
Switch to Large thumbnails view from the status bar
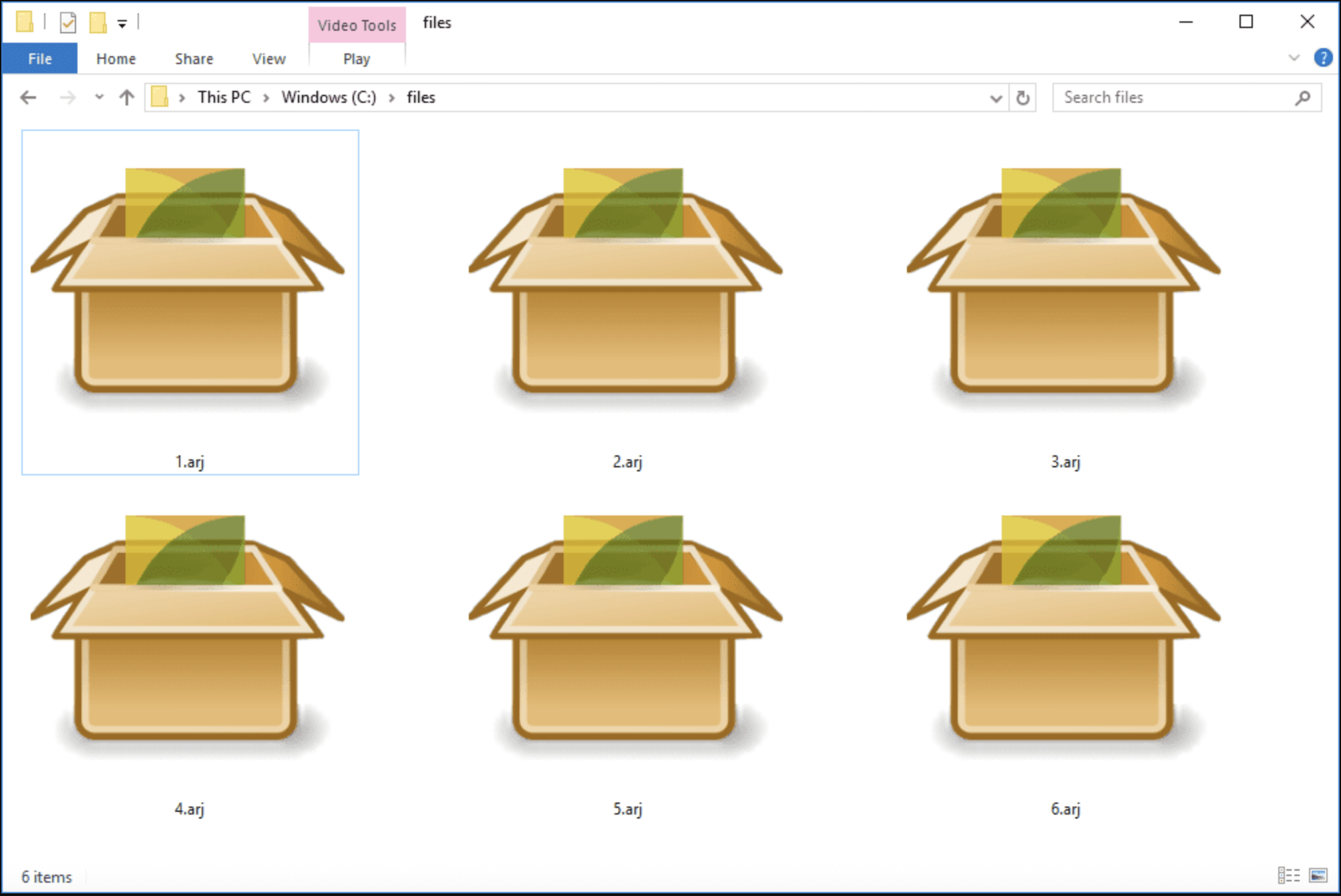pos(1319,877)
